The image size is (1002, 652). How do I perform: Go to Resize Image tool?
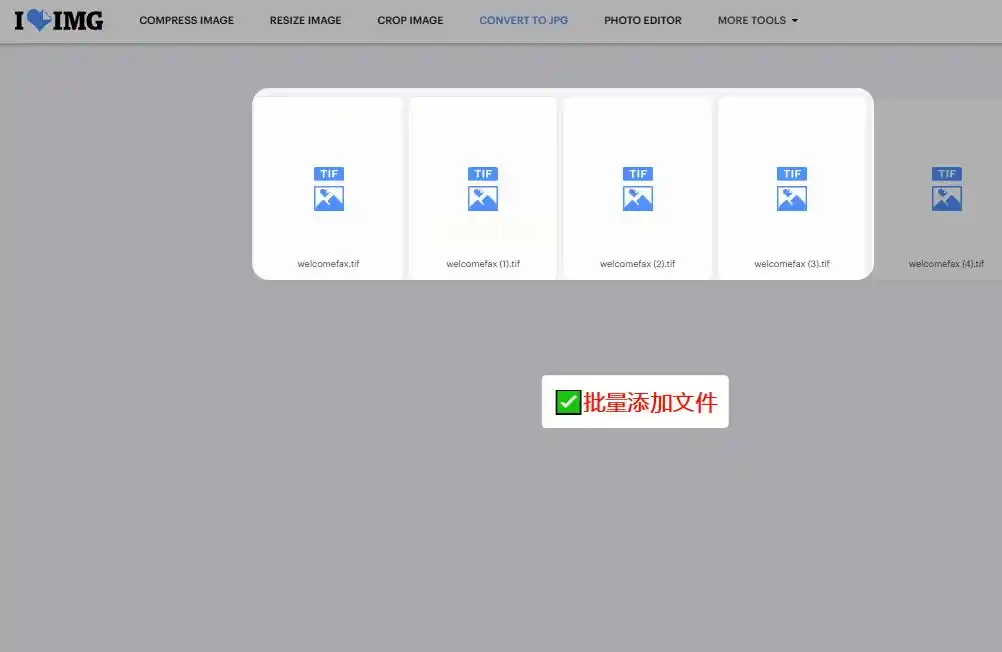coord(305,20)
